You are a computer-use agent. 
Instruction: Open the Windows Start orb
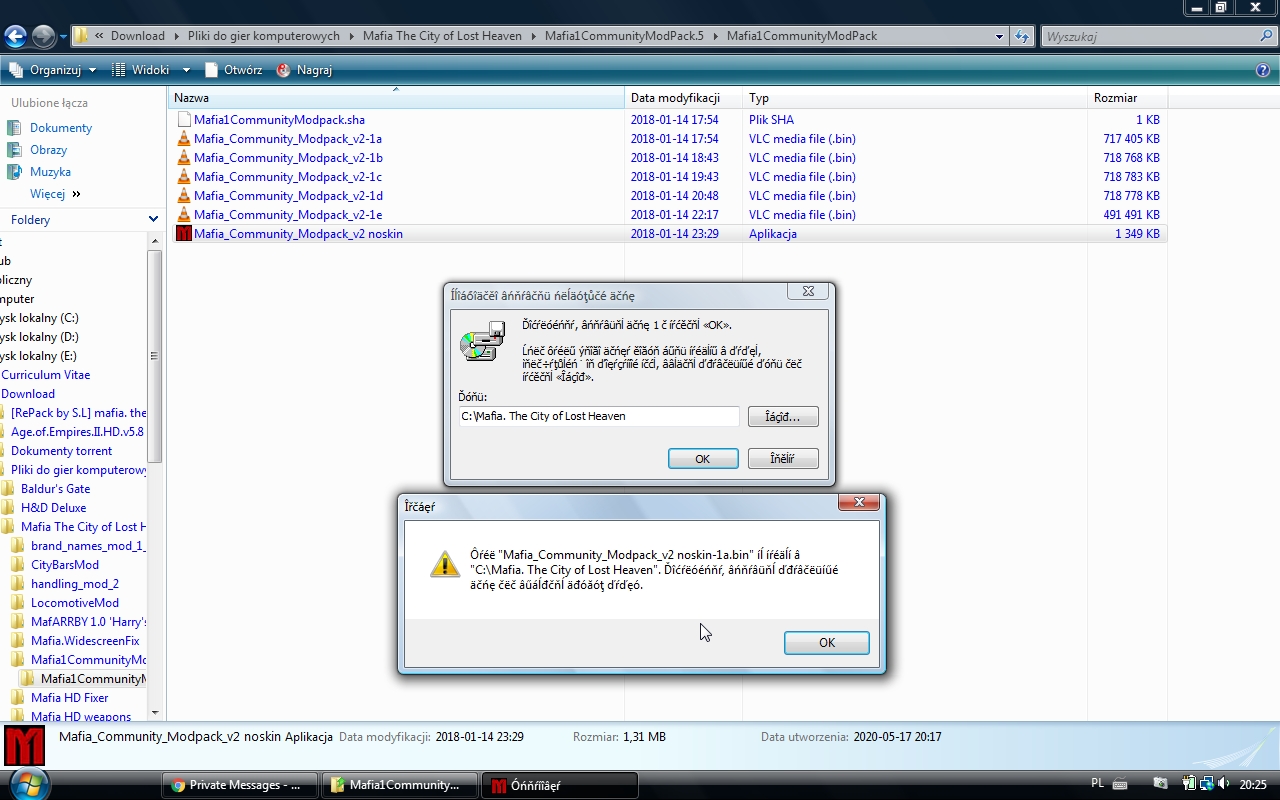tap(28, 783)
